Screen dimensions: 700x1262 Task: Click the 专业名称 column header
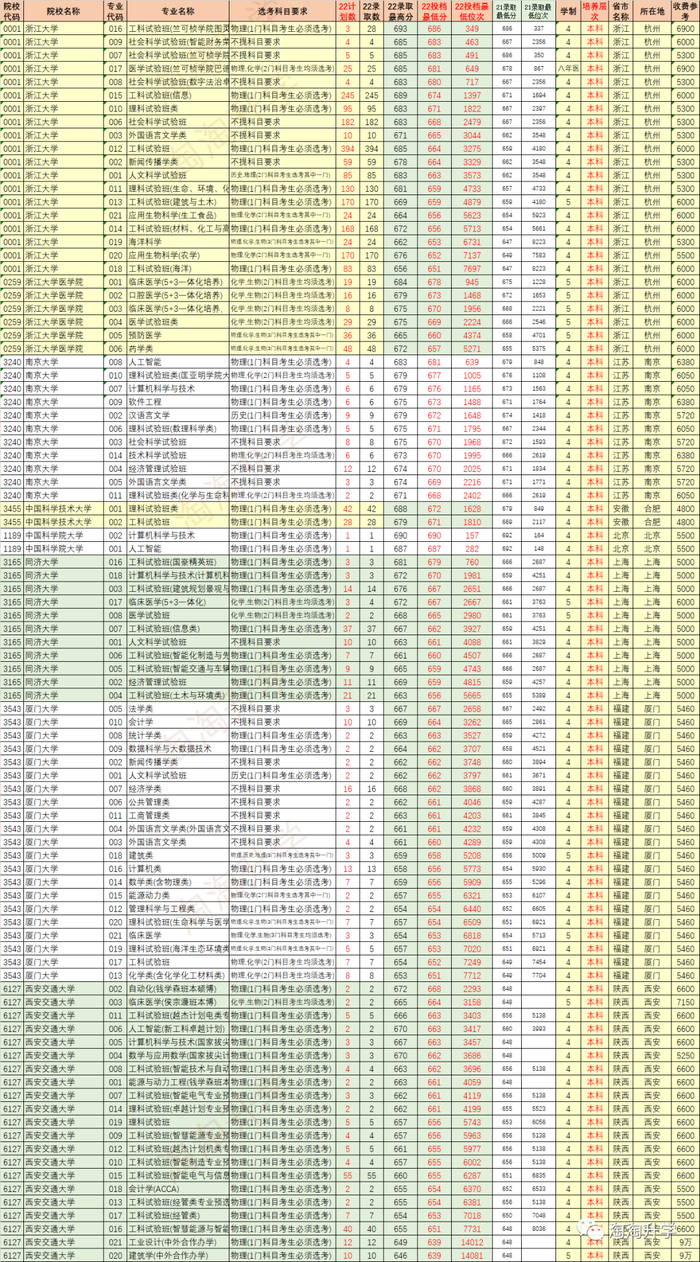coord(178,12)
